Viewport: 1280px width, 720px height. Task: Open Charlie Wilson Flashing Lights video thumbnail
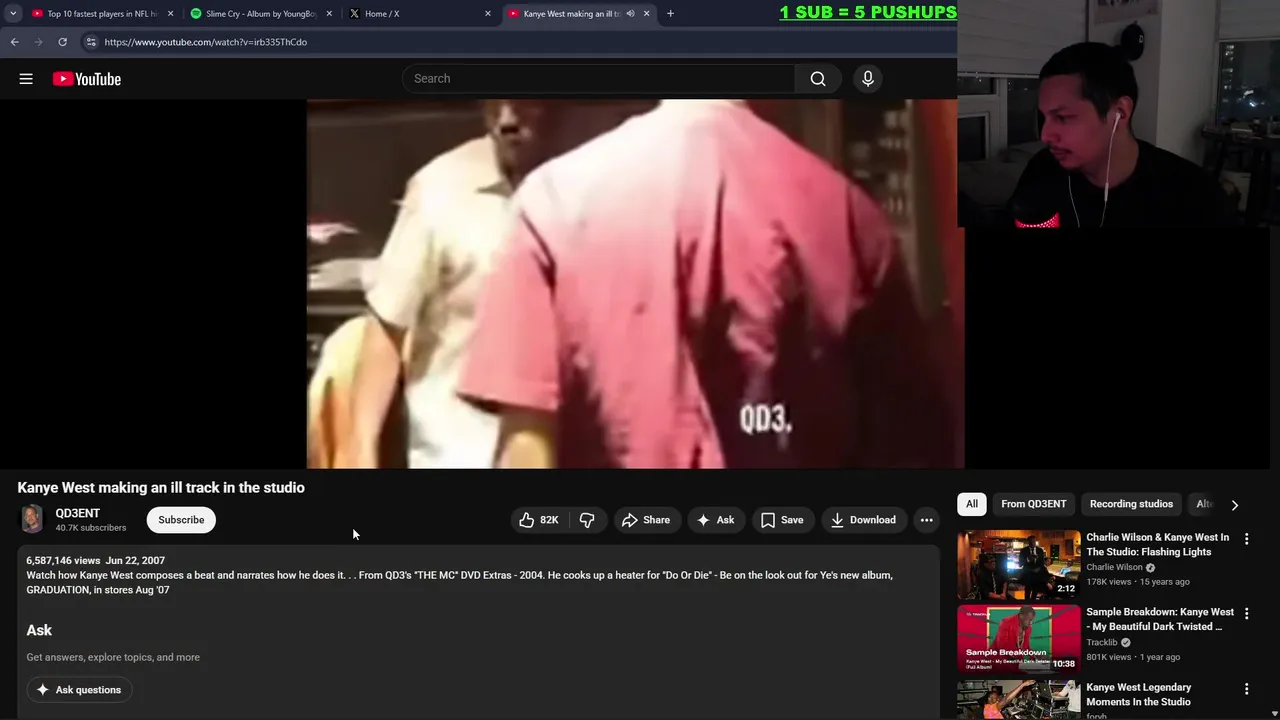1019,563
